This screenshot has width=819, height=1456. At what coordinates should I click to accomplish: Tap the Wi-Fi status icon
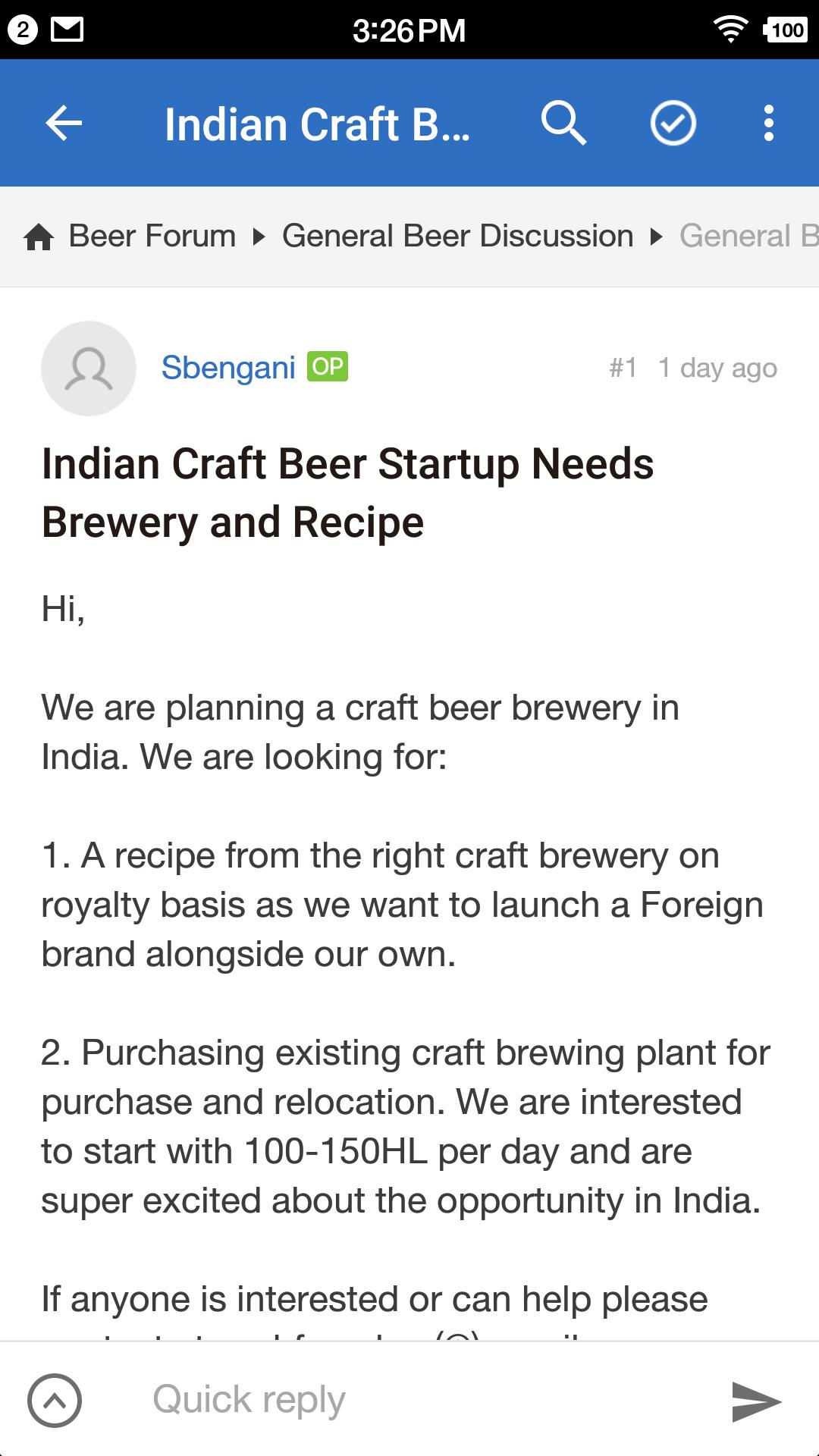(730, 30)
